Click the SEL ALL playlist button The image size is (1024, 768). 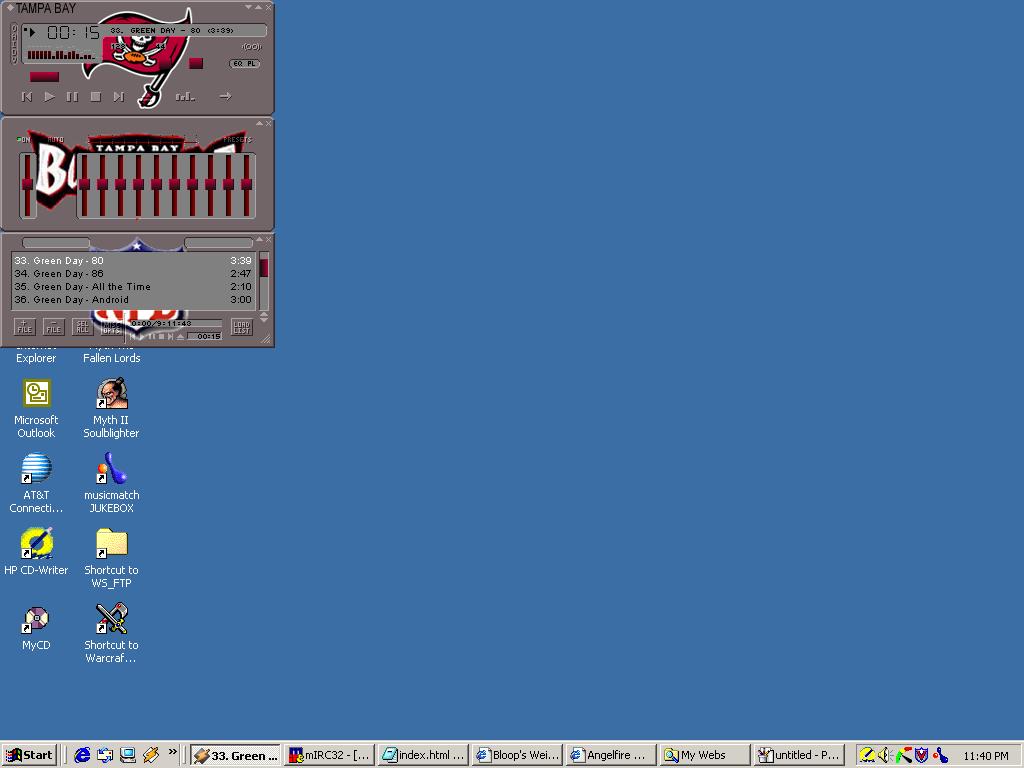pos(82,327)
